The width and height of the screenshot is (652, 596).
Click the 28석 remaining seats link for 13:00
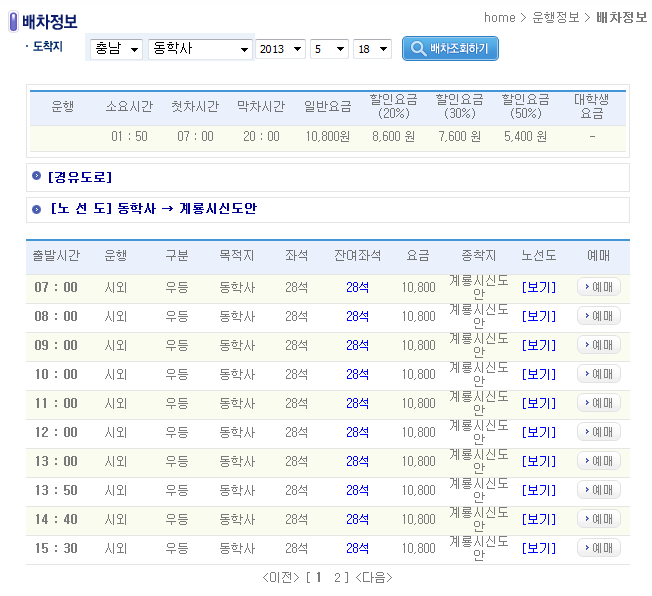pyautogui.click(x=357, y=461)
